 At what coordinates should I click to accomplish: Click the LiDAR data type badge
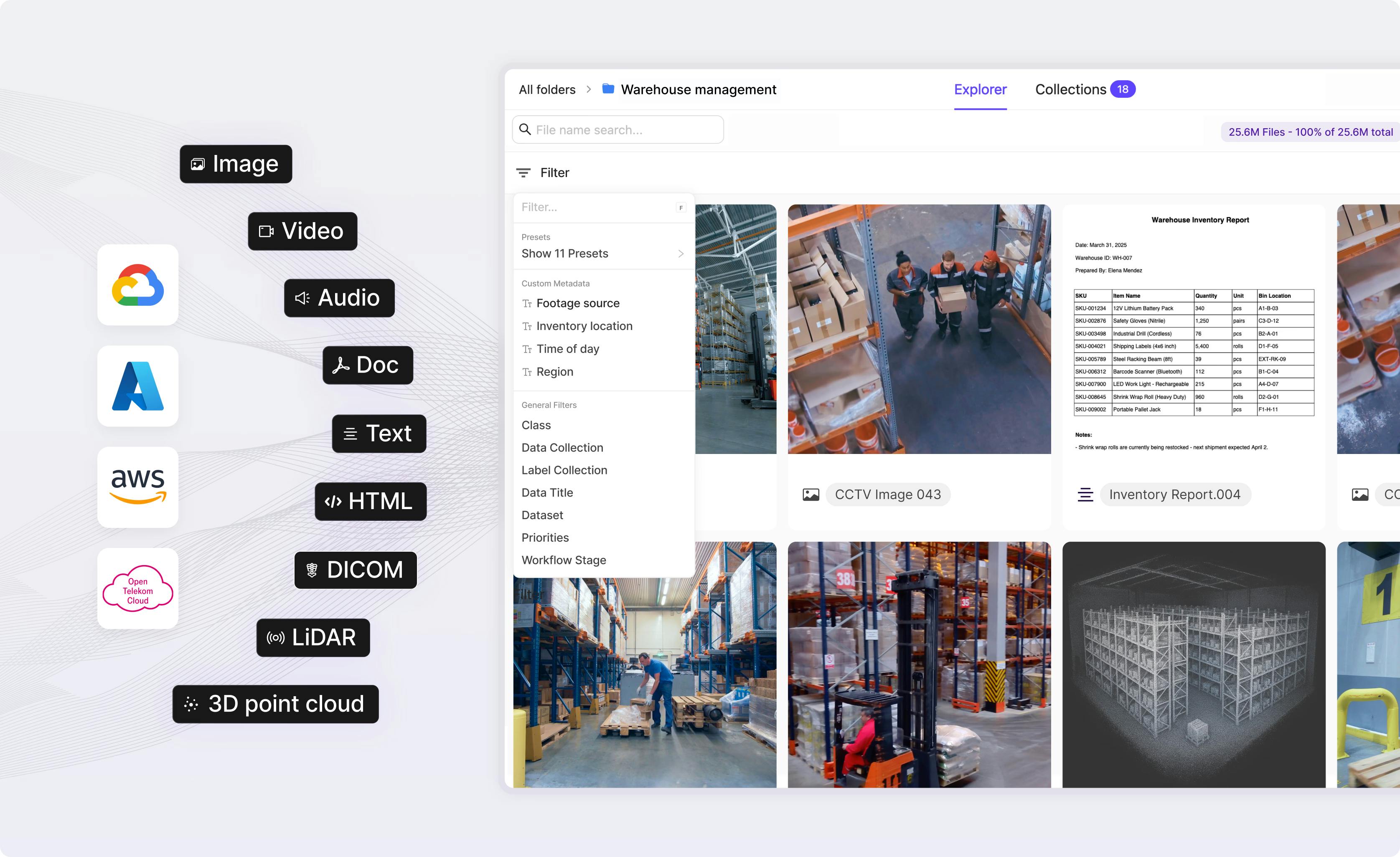313,638
